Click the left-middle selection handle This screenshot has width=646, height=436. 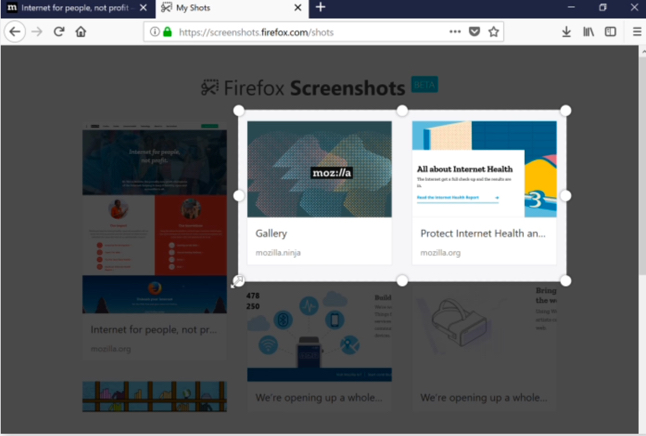tap(239, 196)
